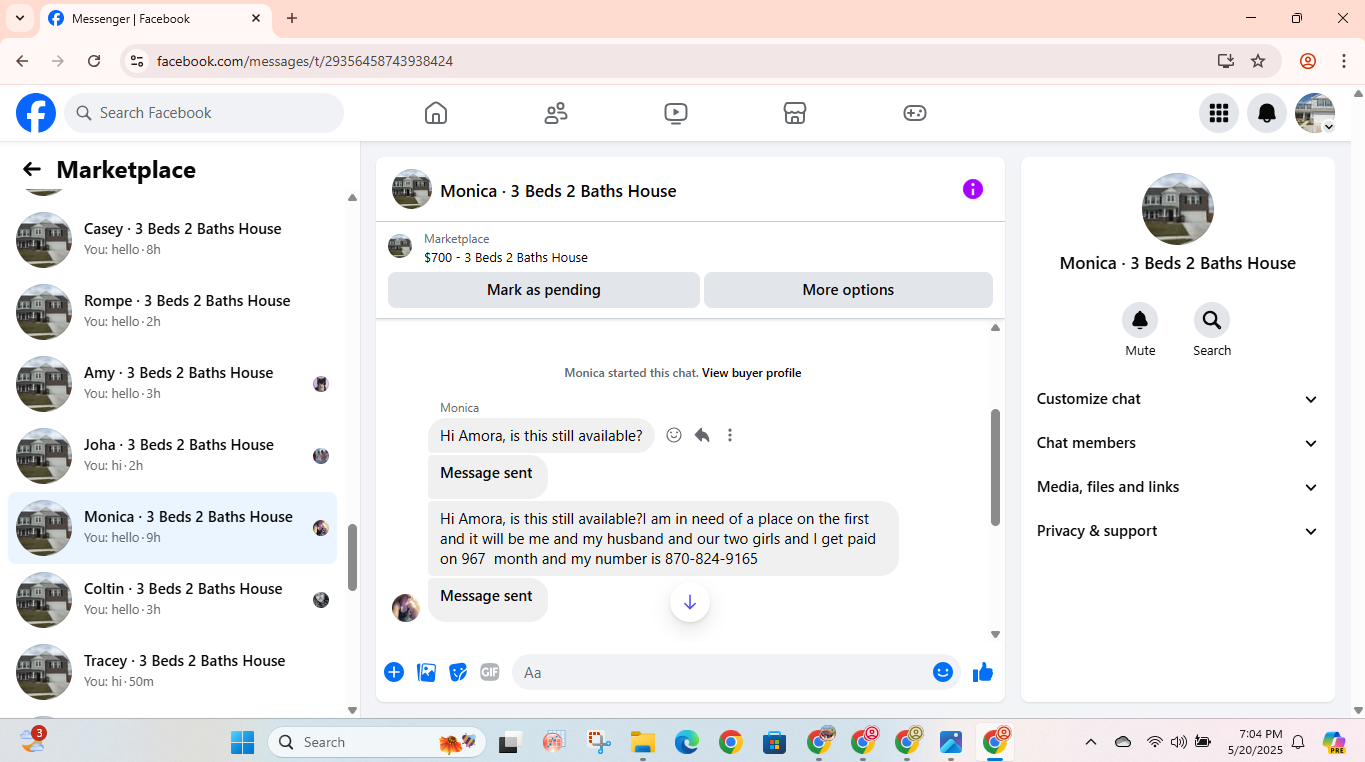Search in conversation with magnifier icon
Screen dimensions: 1365x762
(1212, 320)
